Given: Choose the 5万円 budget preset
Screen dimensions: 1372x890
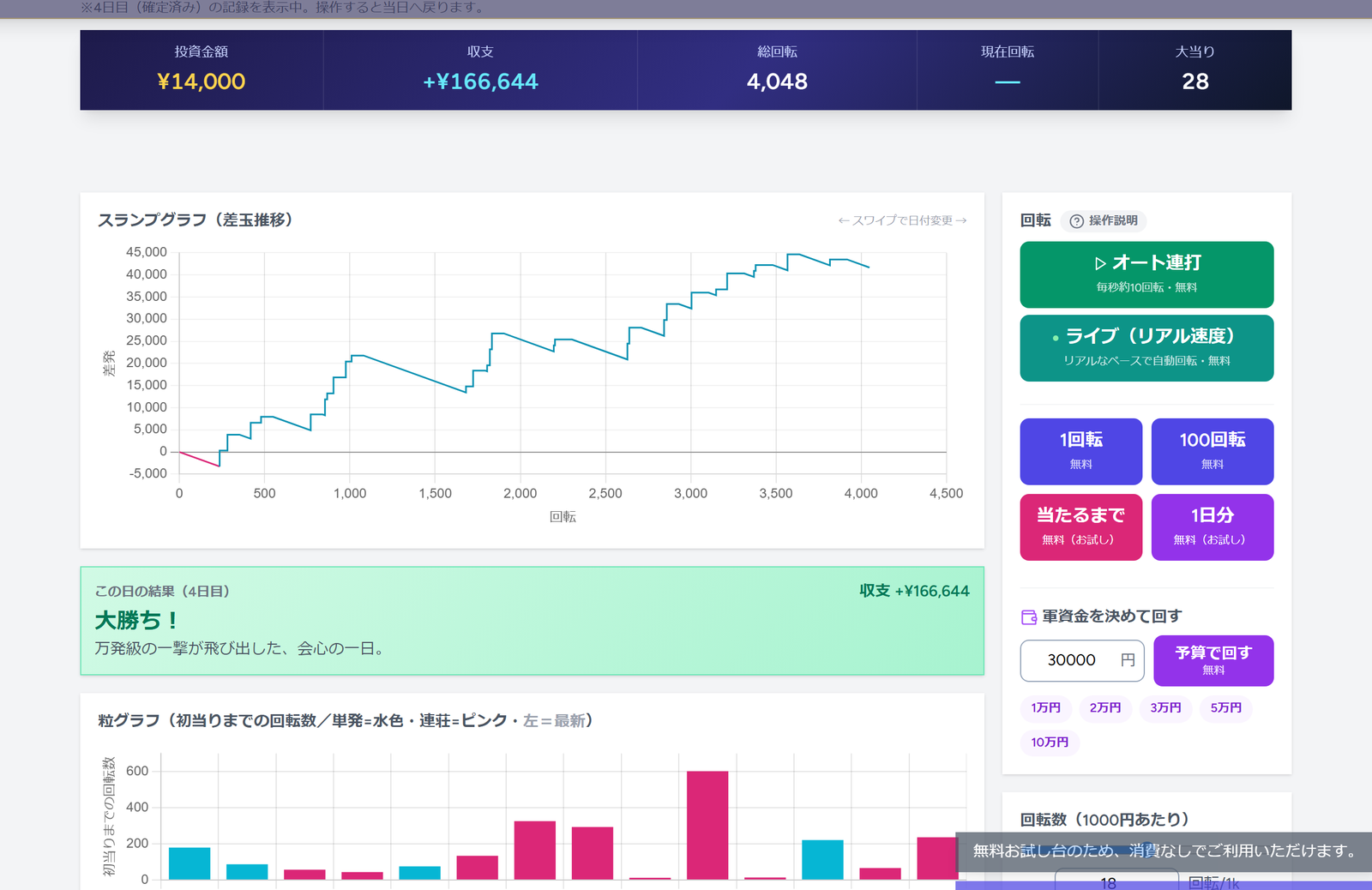Looking at the screenshot, I should tap(1225, 707).
